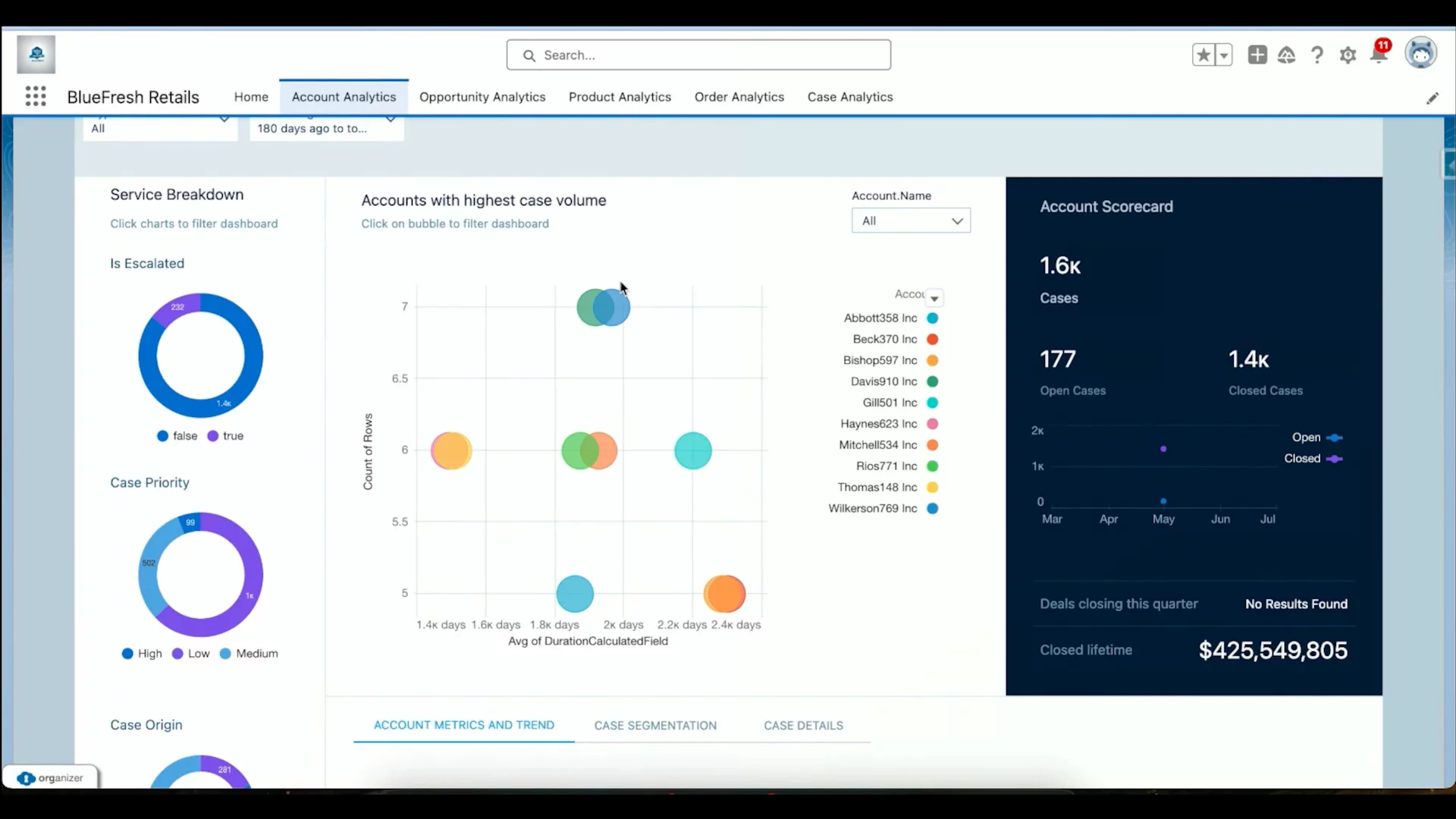Open the Case Segmentation tab

coord(655,726)
